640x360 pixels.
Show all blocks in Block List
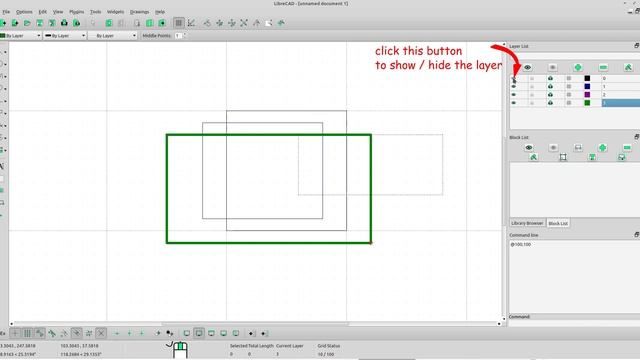click(529, 147)
